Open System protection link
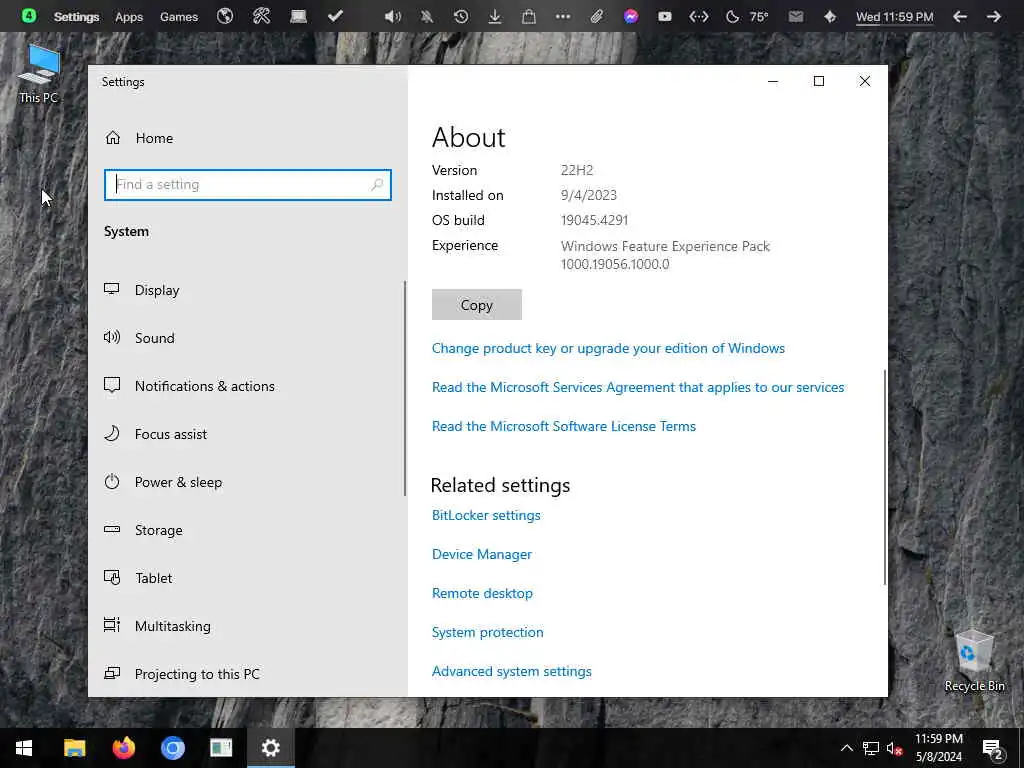This screenshot has width=1024, height=768. (x=487, y=632)
